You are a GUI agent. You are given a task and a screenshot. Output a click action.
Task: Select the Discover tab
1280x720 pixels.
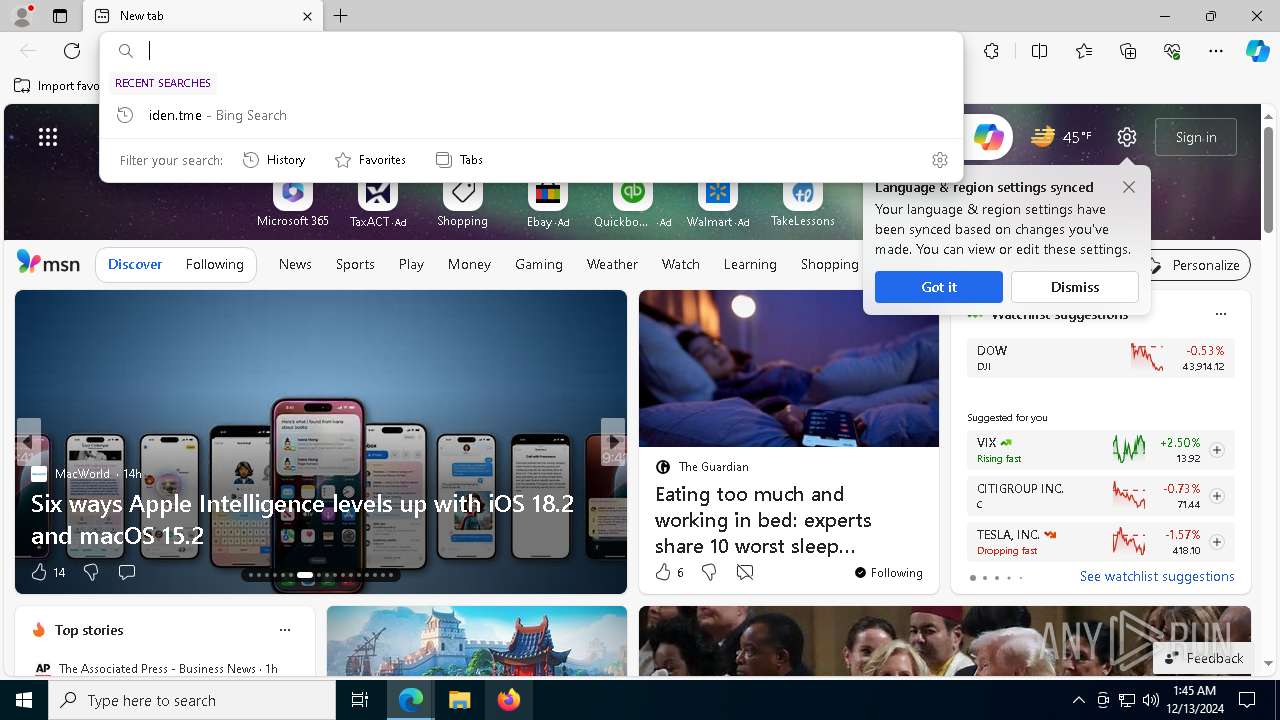(135, 264)
